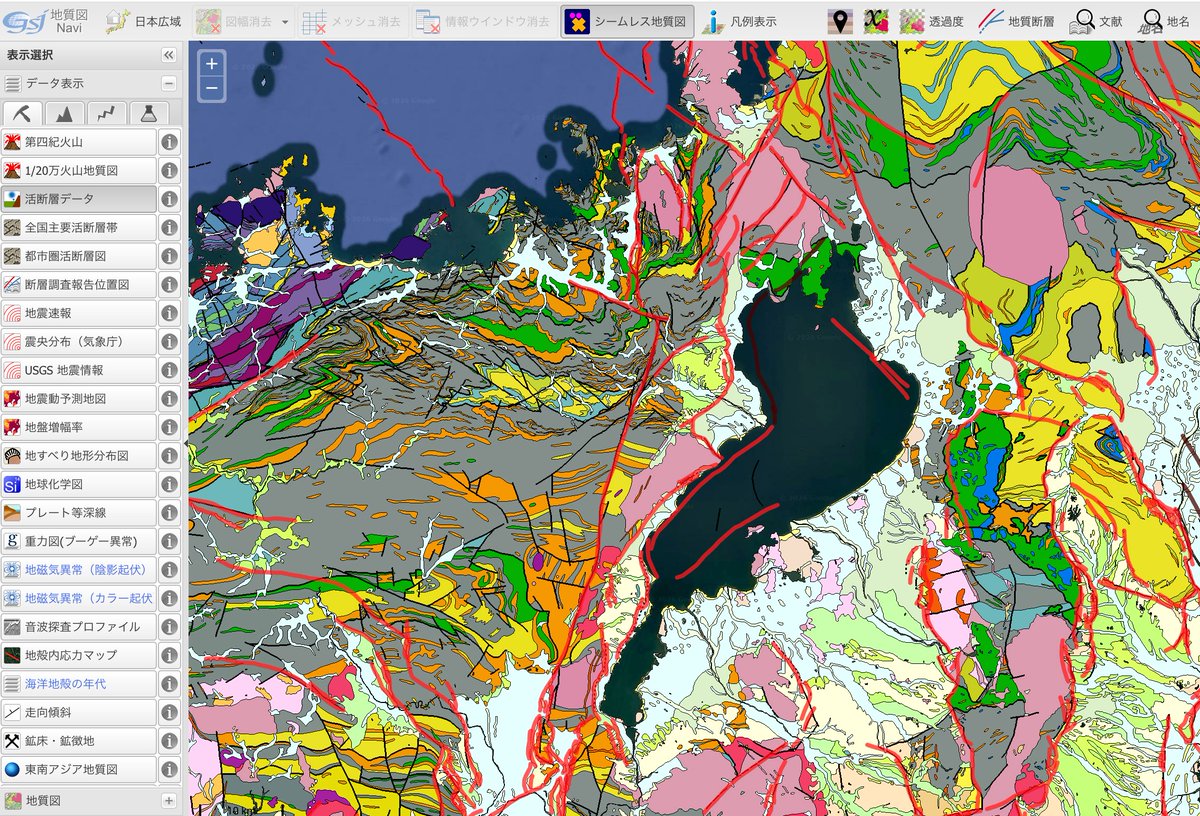Image resolution: width=1200 pixels, height=816 pixels.
Task: Open info for 全国主要活断層帯
Action: [170, 228]
